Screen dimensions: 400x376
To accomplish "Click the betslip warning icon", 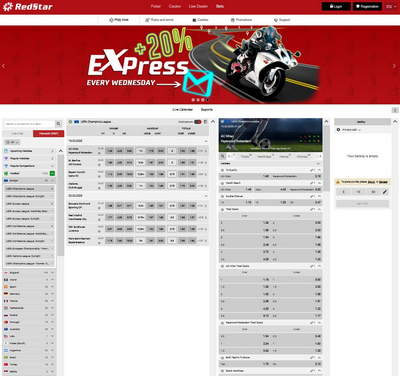I will click(338, 182).
